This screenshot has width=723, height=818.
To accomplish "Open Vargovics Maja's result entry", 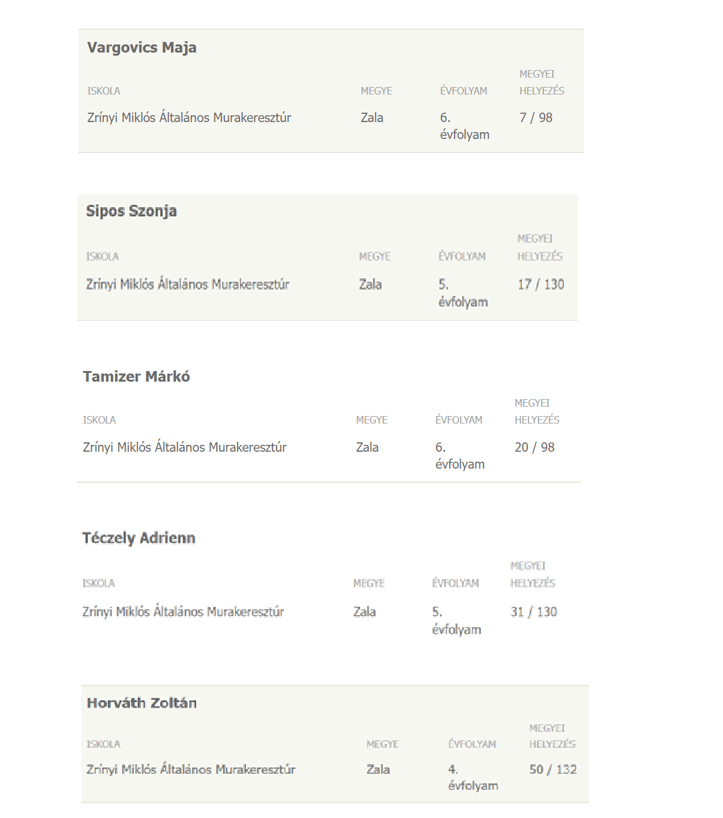I will point(331,91).
